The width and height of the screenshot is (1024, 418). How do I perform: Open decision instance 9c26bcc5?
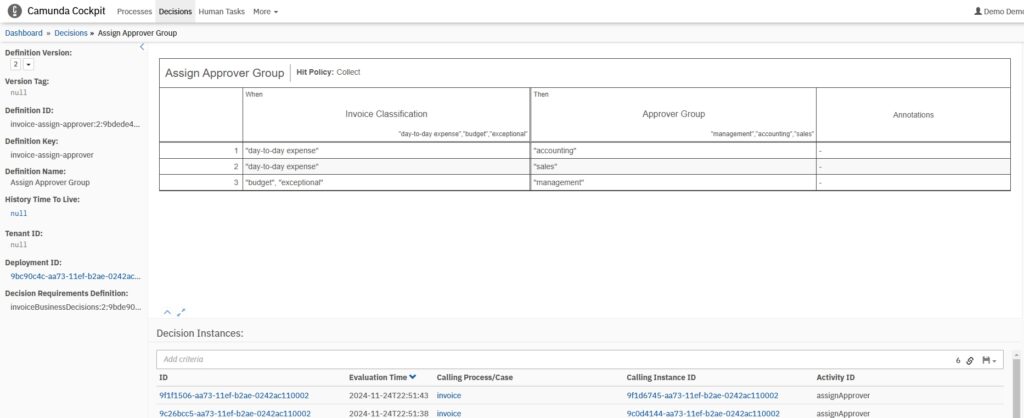(235, 413)
